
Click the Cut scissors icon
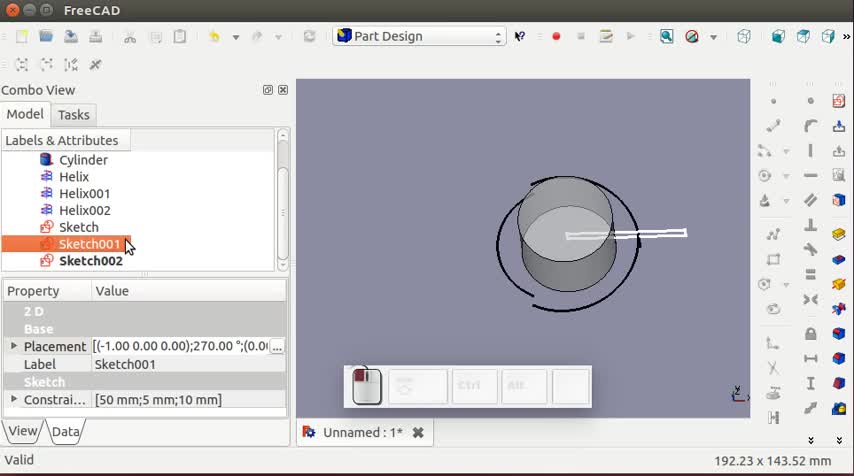[130, 36]
